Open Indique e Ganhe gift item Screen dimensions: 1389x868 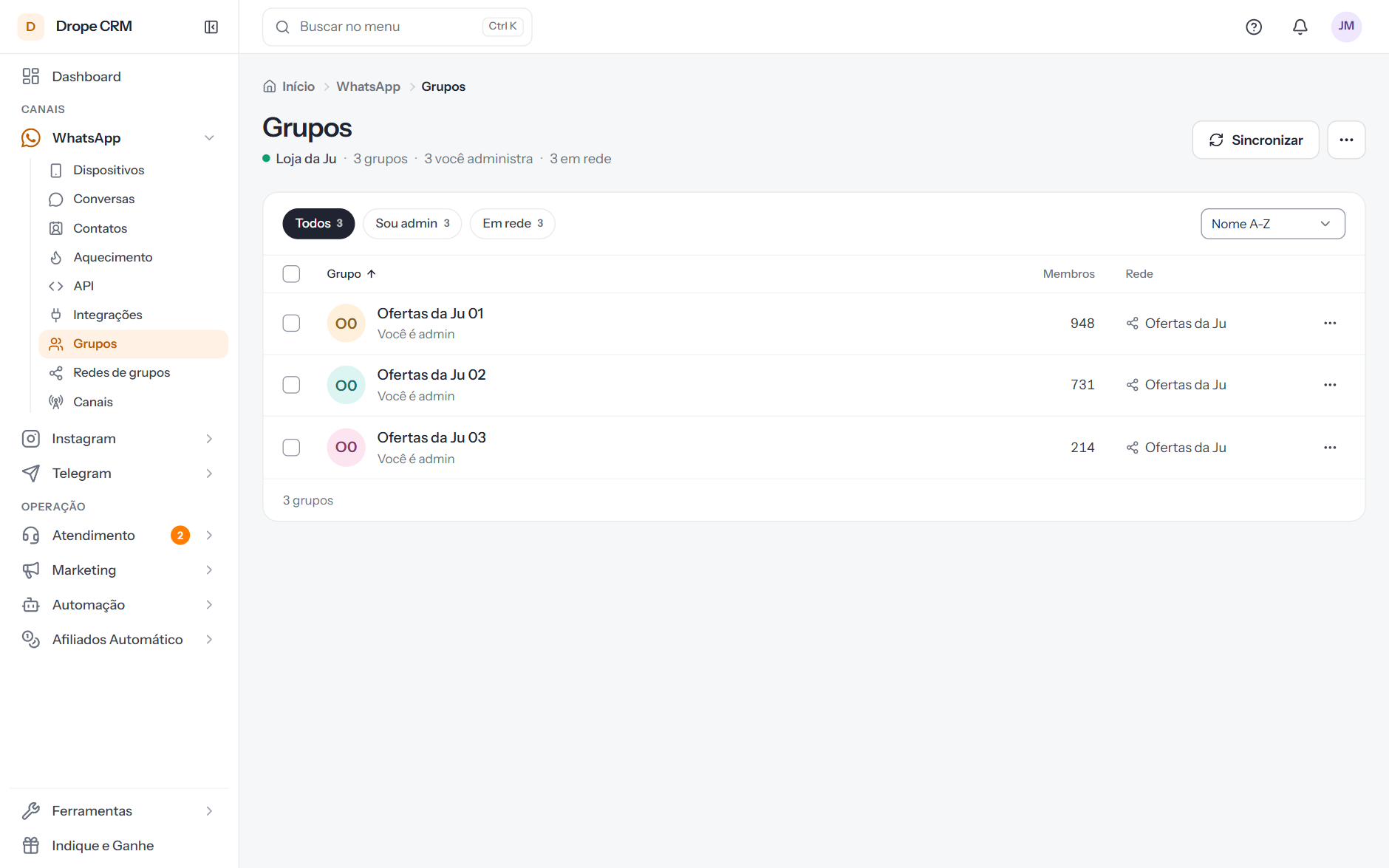[119, 846]
